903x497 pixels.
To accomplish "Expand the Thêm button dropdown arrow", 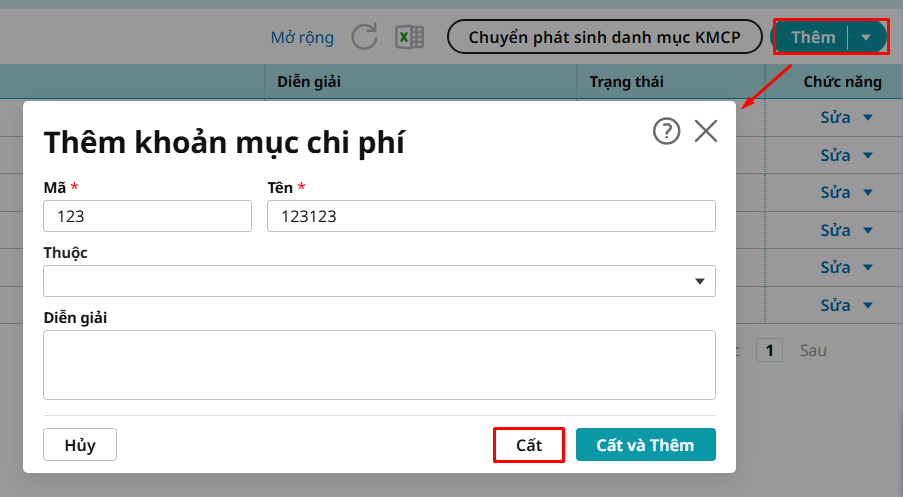I will tap(866, 38).
